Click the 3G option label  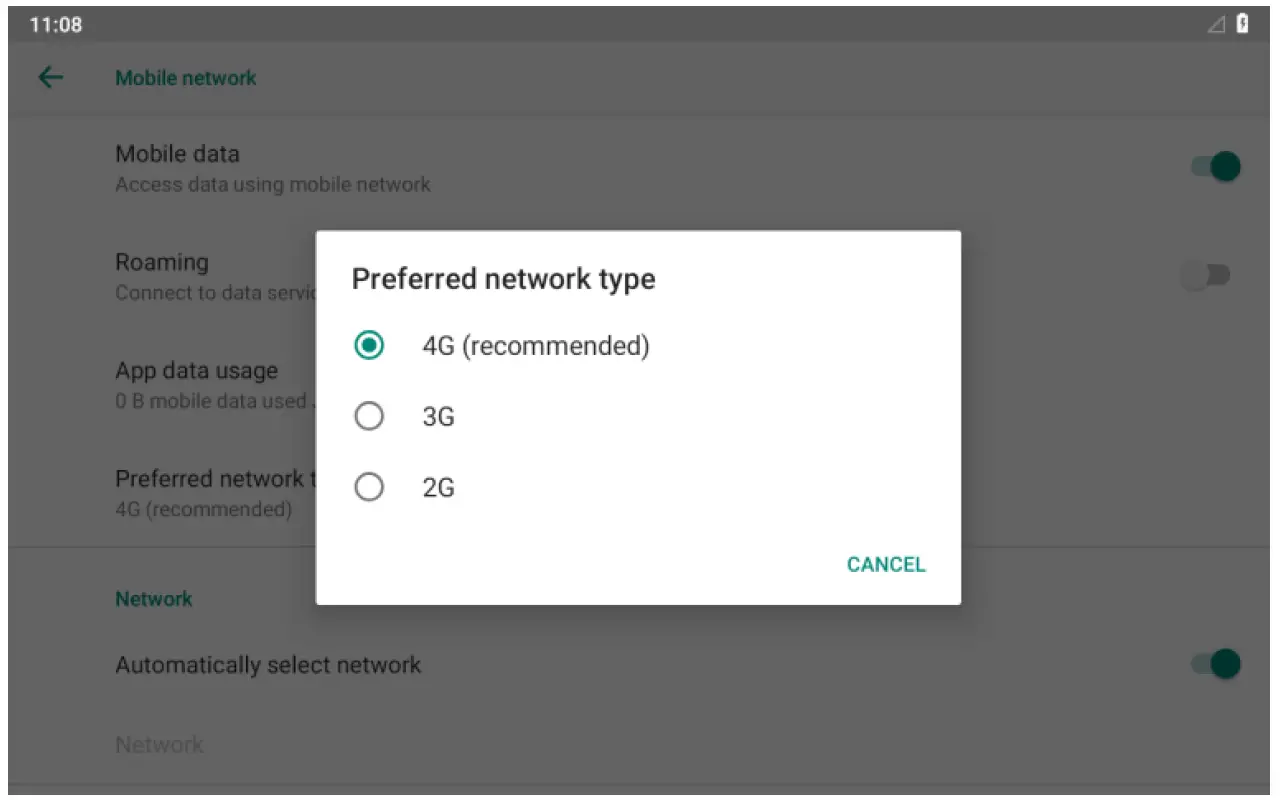coord(438,416)
